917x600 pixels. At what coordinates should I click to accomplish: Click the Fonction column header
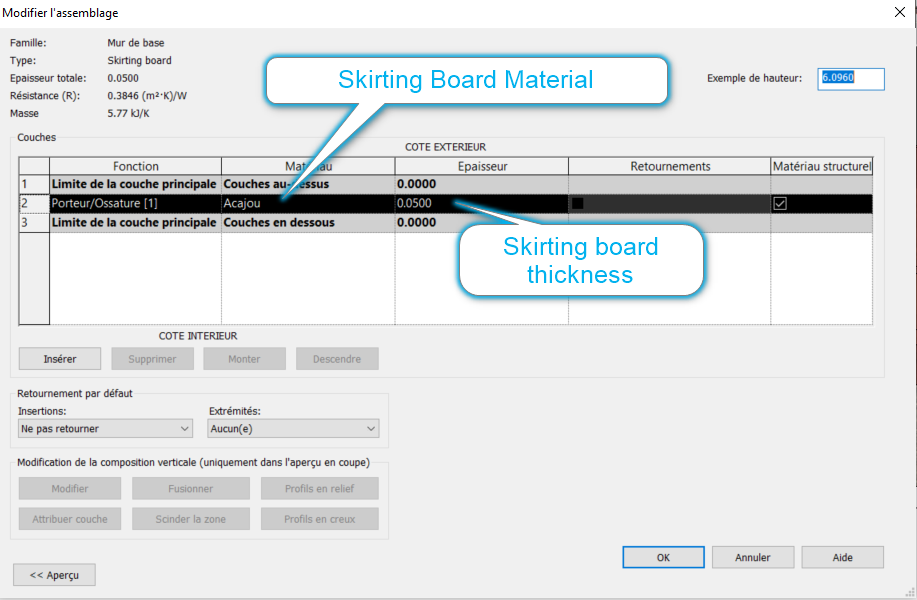pyautogui.click(x=135, y=166)
